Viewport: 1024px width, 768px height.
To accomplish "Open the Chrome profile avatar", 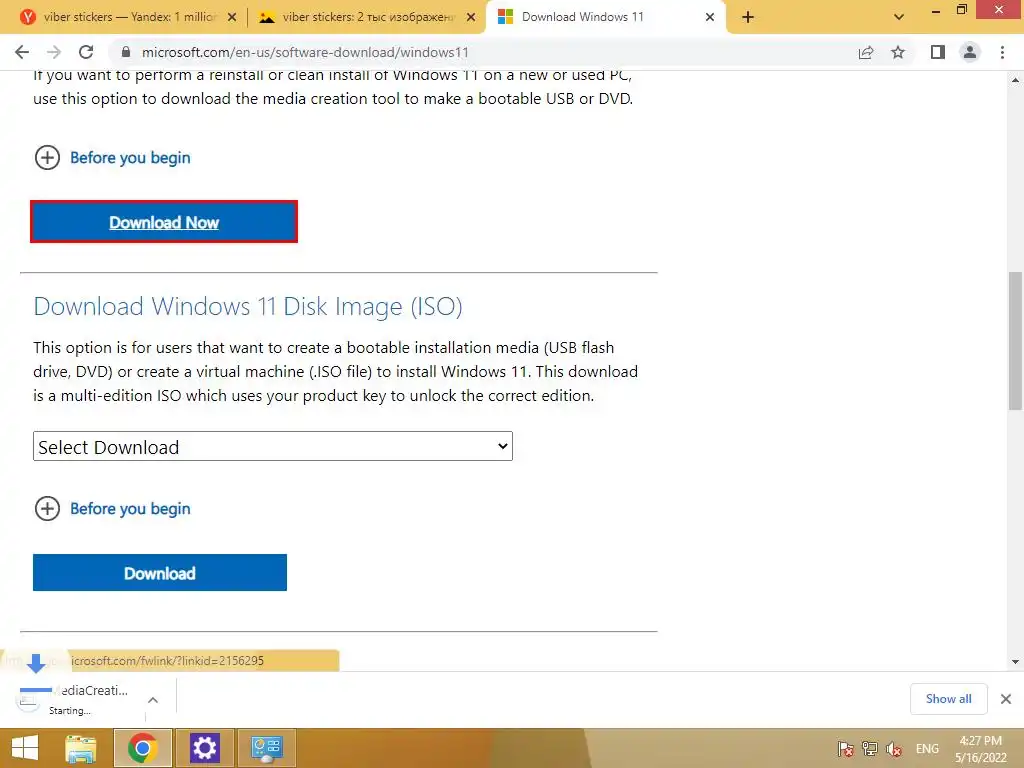I will 970,52.
